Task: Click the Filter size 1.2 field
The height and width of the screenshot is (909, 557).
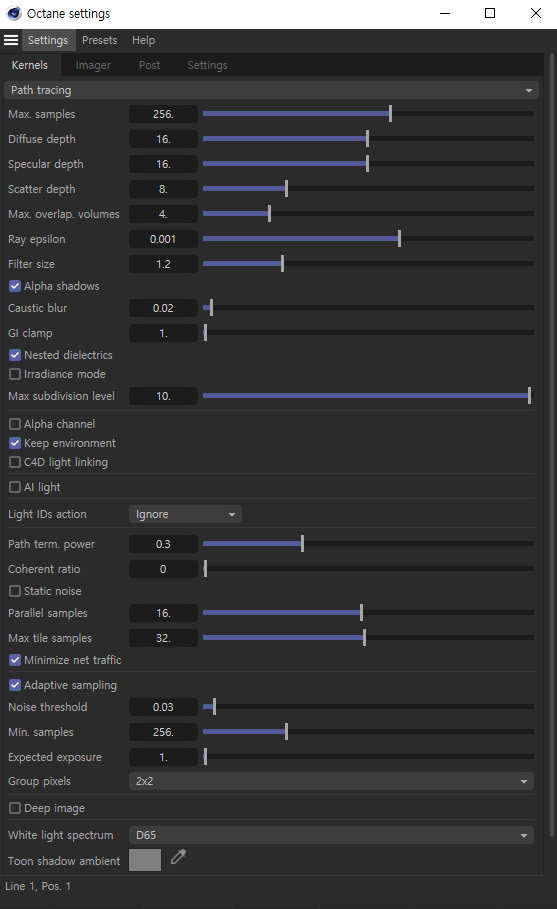Action: [x=163, y=264]
